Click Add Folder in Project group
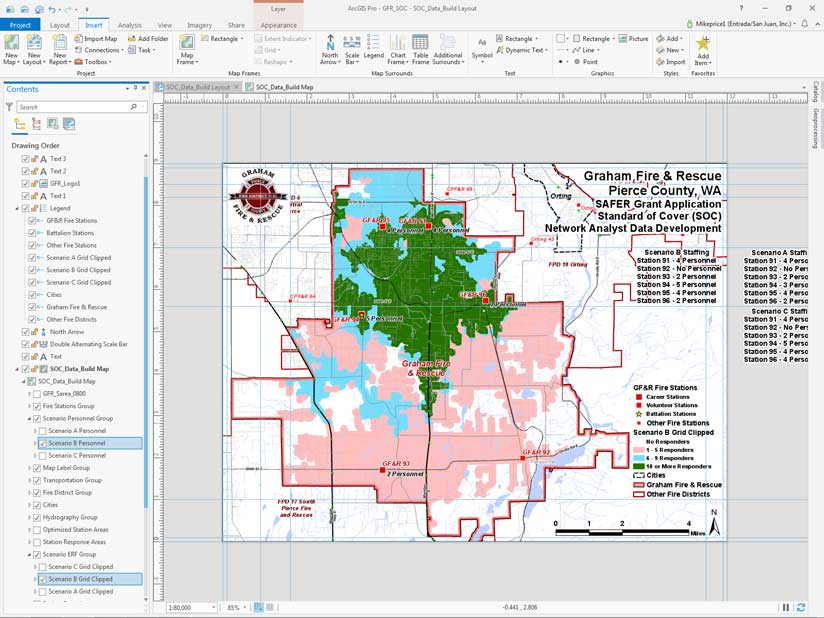This screenshot has height=618, width=824. tap(148, 38)
